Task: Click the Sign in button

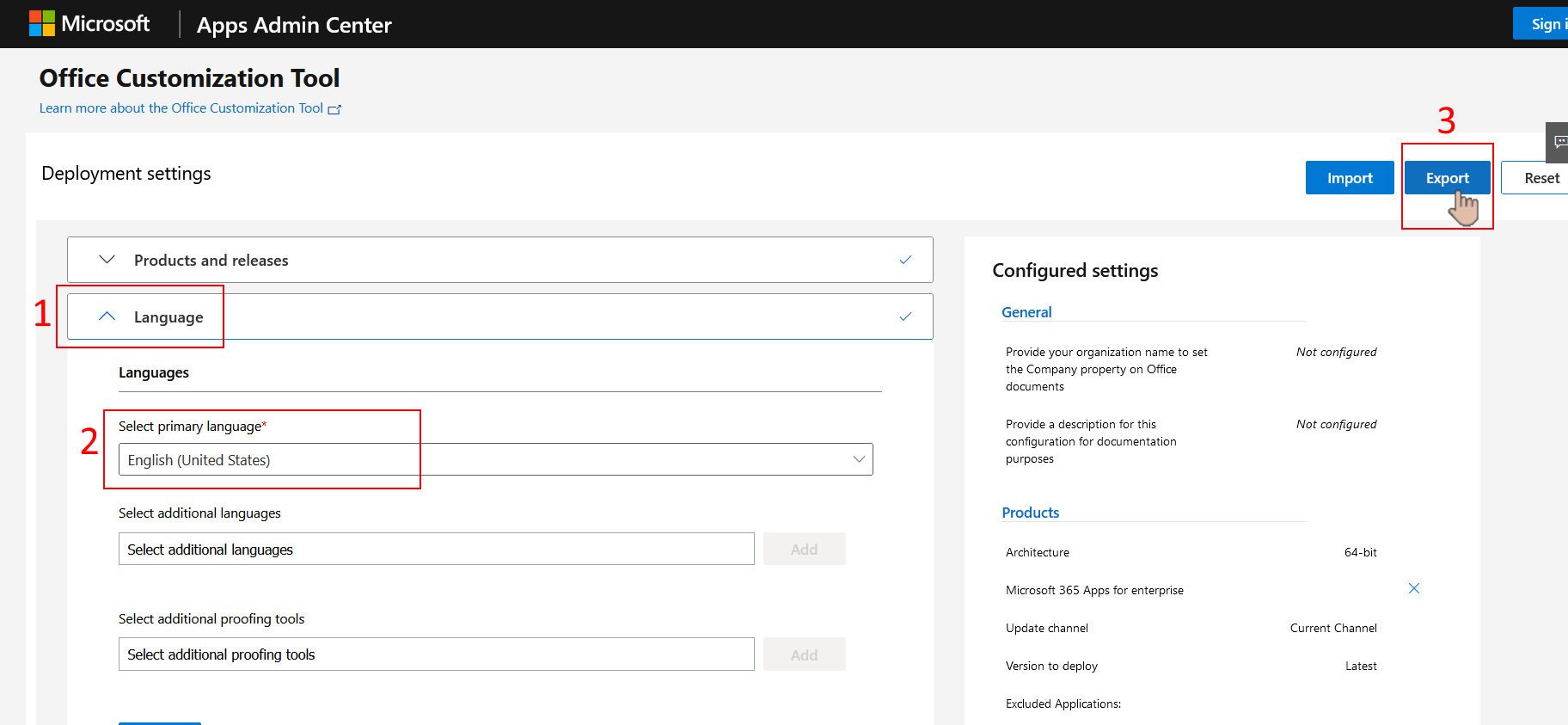Action: coord(1542,24)
